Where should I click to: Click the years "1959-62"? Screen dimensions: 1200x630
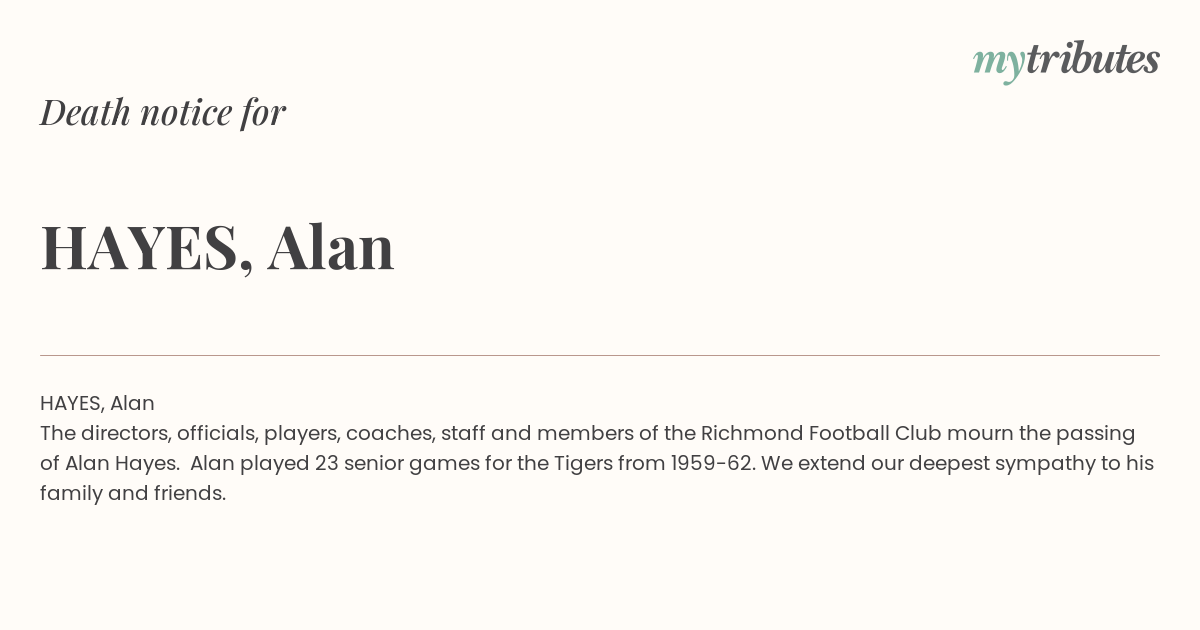click(x=710, y=463)
